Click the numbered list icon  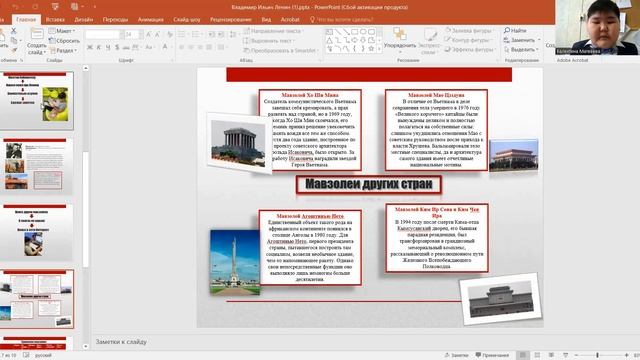pyautogui.click(x=196, y=35)
